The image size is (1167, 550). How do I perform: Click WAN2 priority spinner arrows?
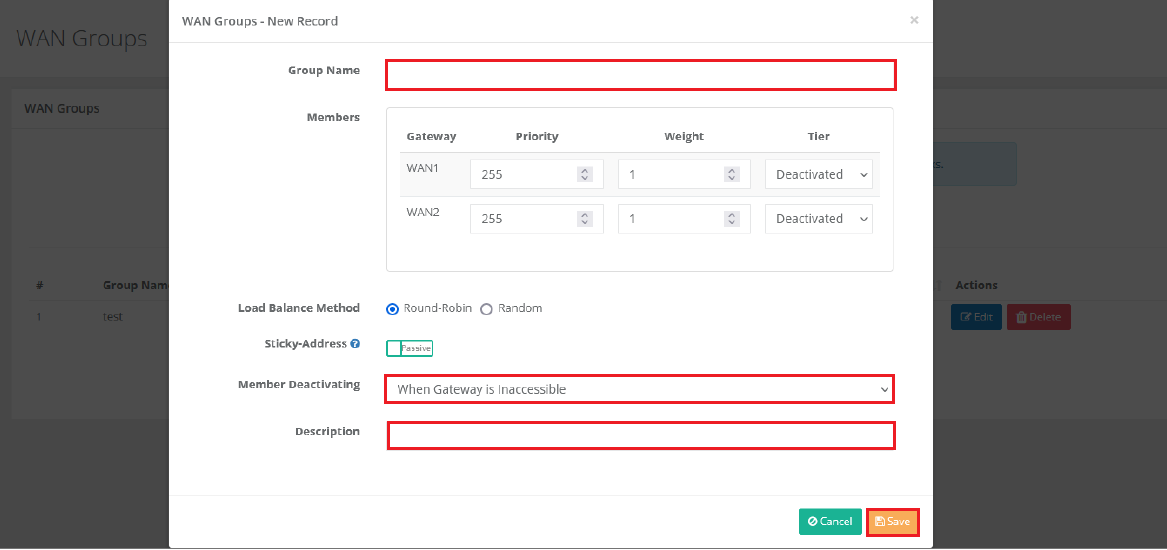pyautogui.click(x=585, y=219)
